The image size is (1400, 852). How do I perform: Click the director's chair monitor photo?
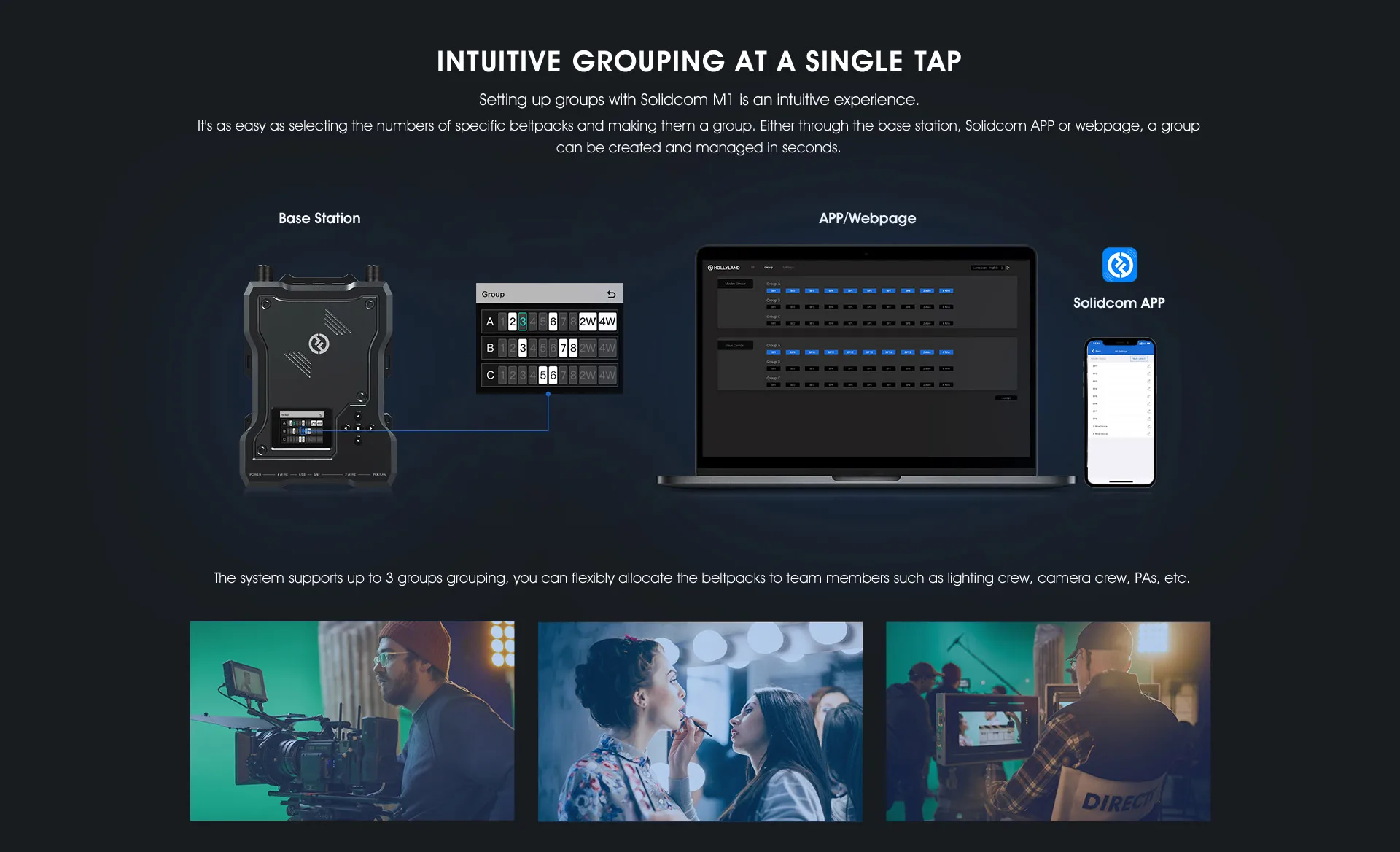click(1048, 721)
